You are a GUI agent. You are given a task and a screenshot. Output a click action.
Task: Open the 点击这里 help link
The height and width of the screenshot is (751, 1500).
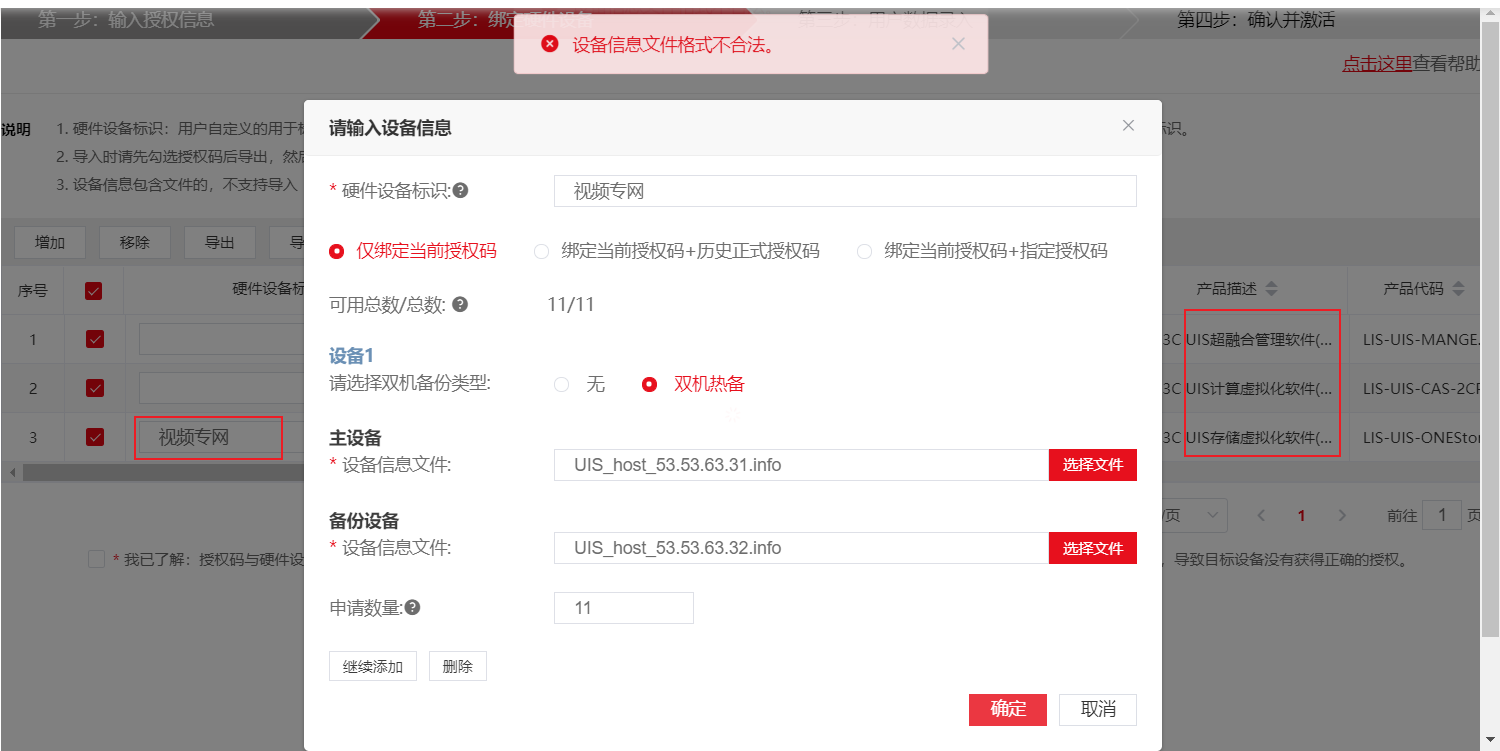(1377, 64)
